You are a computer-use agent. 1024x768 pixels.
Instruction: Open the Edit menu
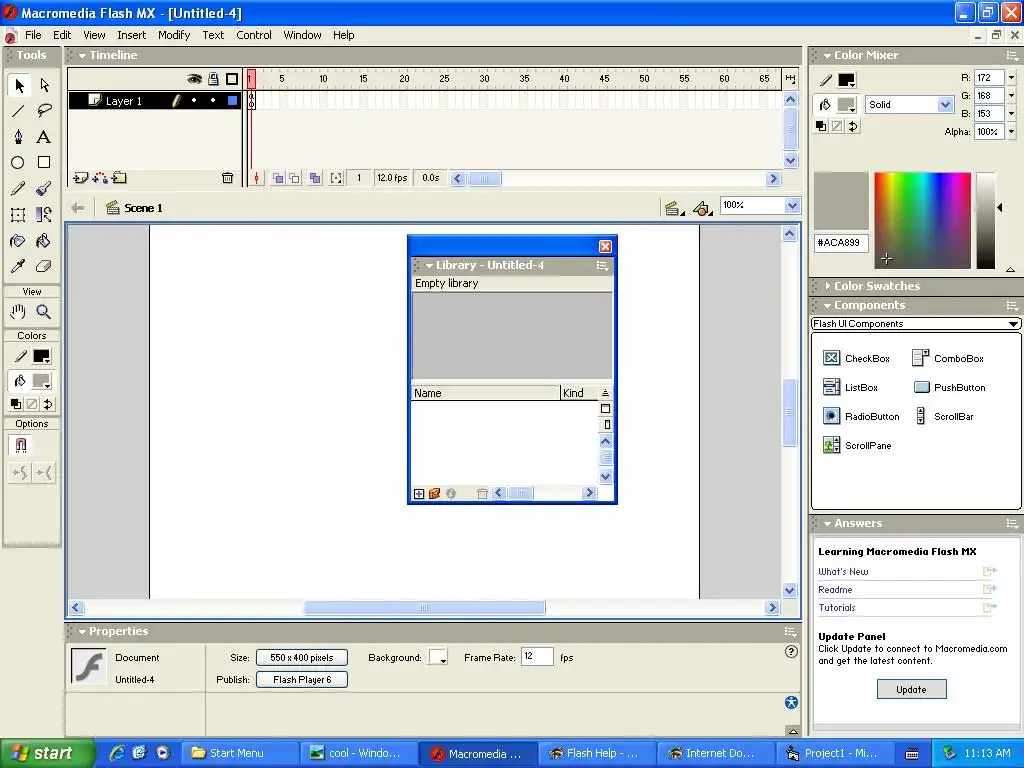click(x=62, y=35)
